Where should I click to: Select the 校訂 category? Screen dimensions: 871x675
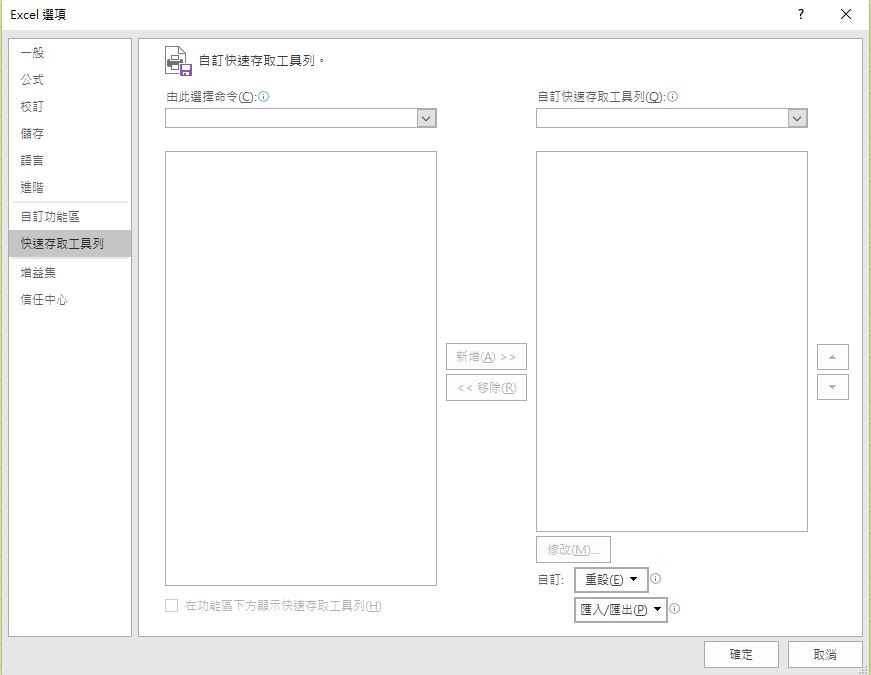click(x=69, y=107)
